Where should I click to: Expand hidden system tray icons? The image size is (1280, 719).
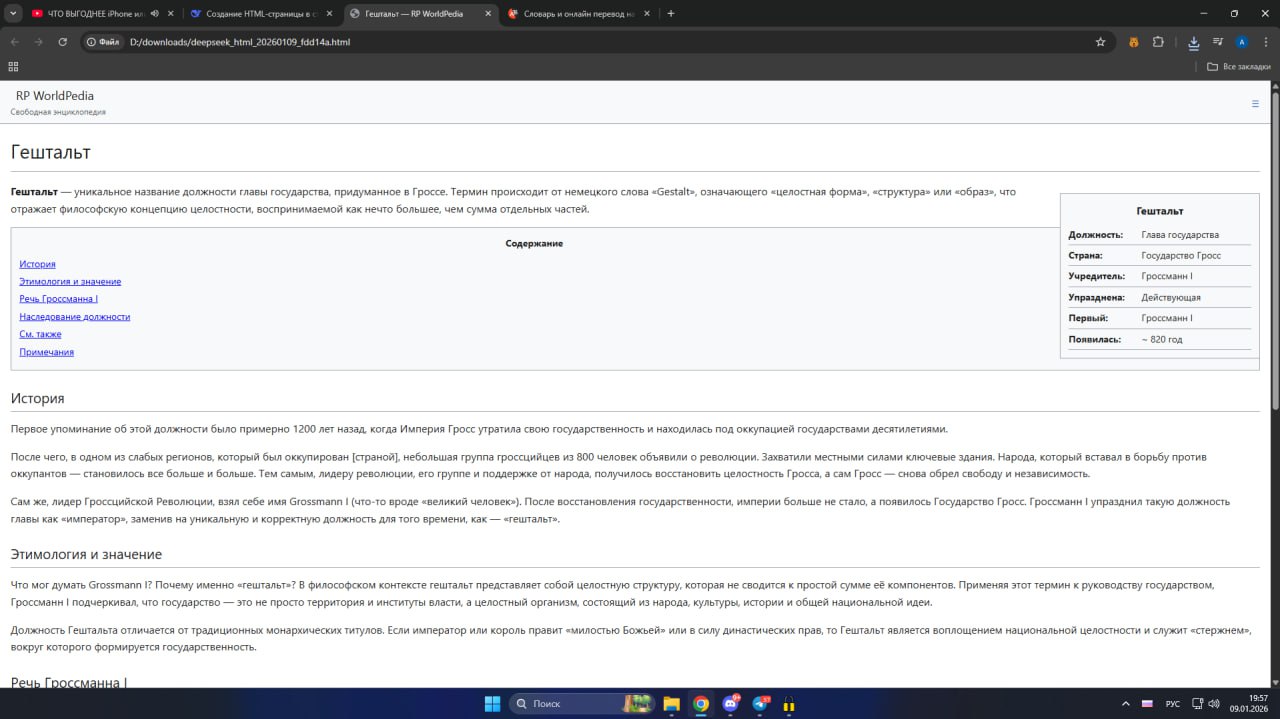(1125, 703)
